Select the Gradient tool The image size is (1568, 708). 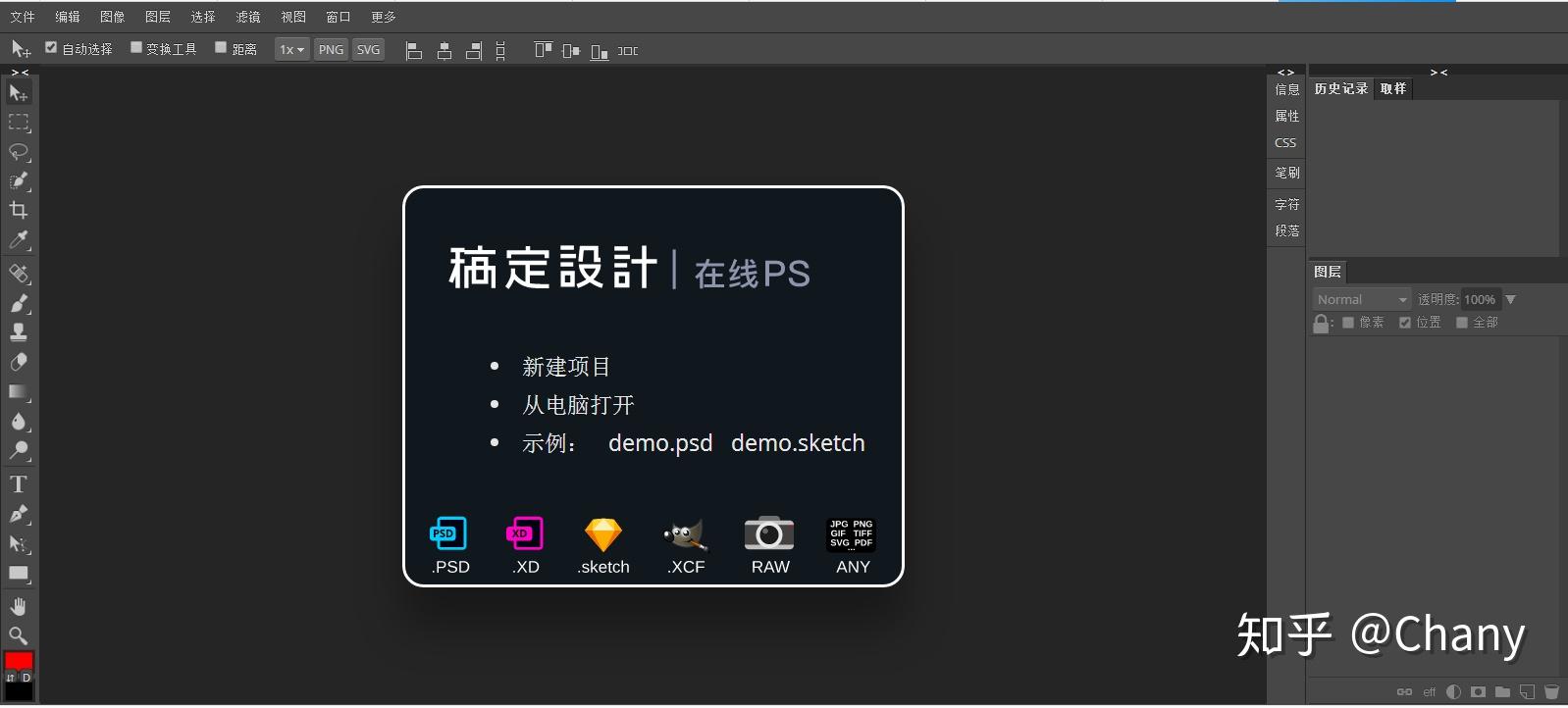(19, 392)
